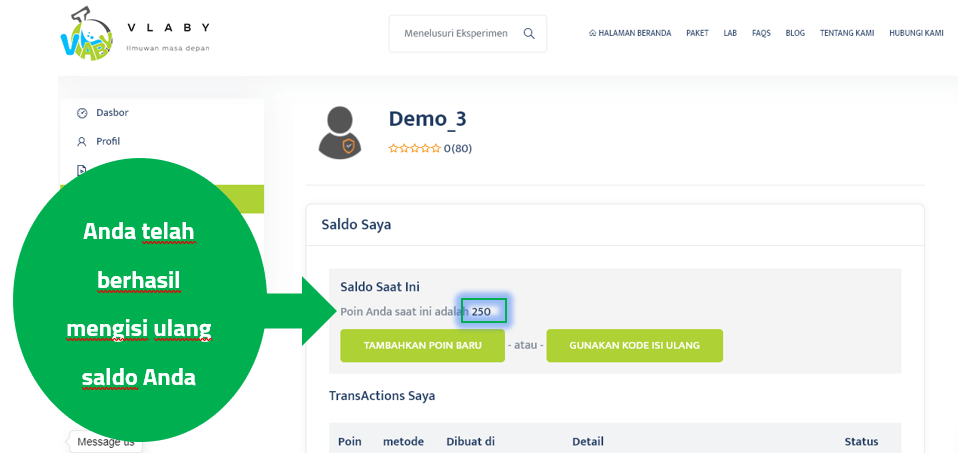Go to the Lab page
Screen dimensions: 958x455
click(x=730, y=33)
